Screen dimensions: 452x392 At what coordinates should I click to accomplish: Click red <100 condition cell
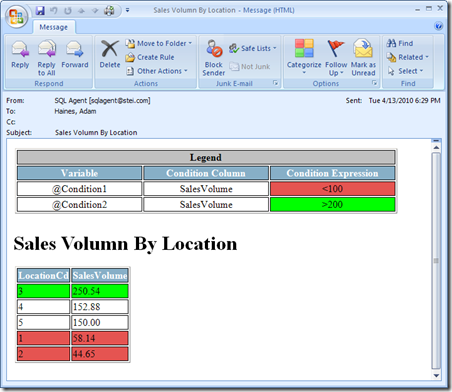(332, 189)
